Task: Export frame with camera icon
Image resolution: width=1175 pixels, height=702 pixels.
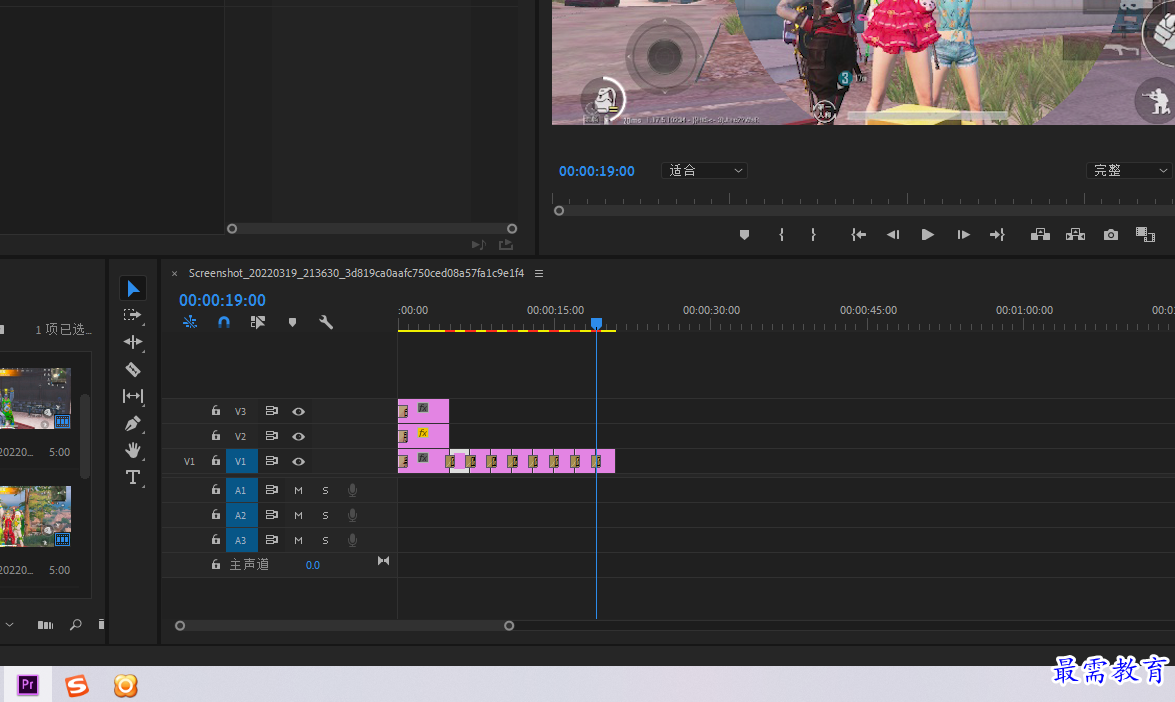Action: click(1111, 235)
